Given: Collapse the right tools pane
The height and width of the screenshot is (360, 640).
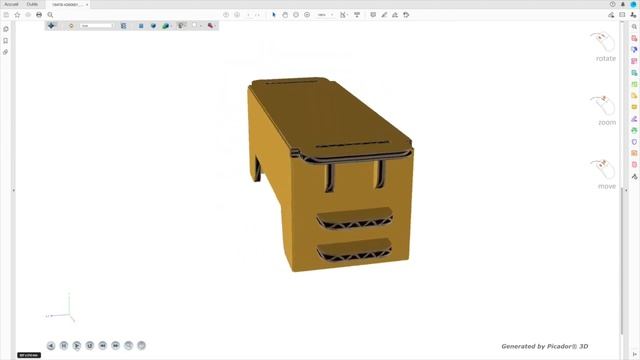Looking at the screenshot, I should pos(634,354).
